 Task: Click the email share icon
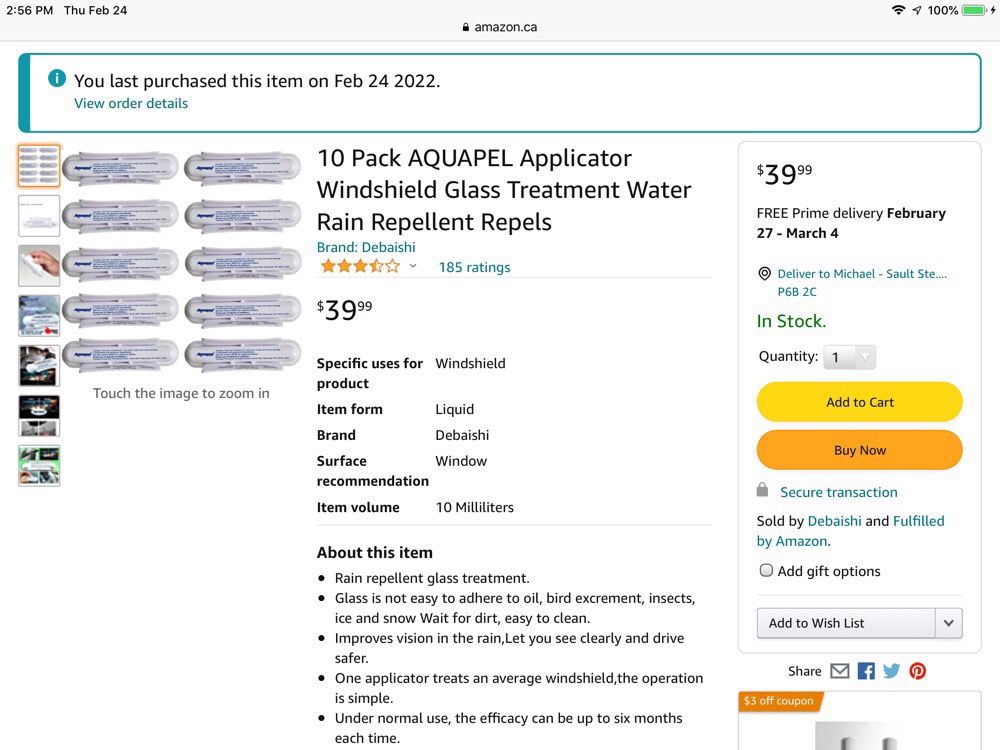pyautogui.click(x=840, y=671)
